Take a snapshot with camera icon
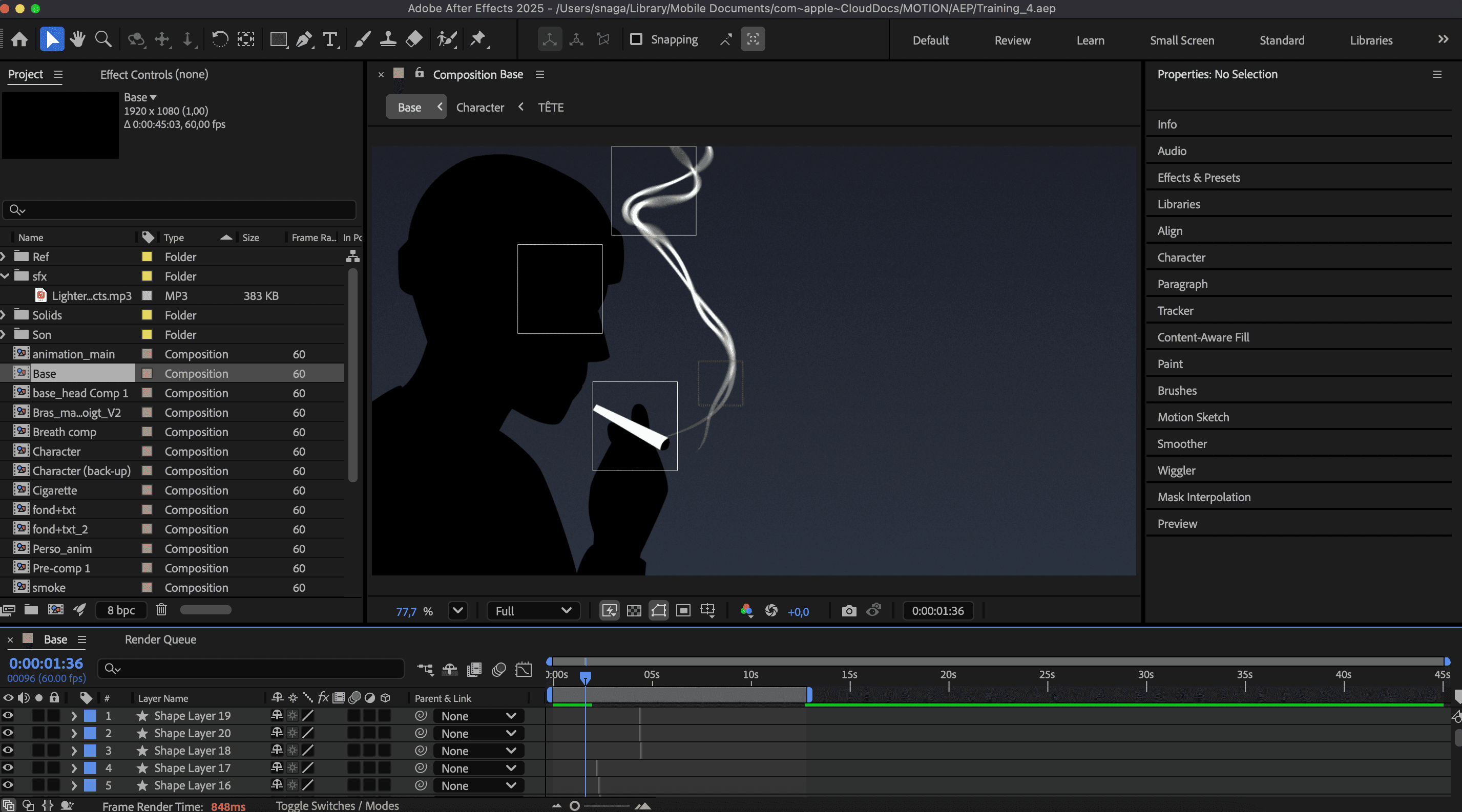Image resolution: width=1462 pixels, height=812 pixels. click(848, 611)
